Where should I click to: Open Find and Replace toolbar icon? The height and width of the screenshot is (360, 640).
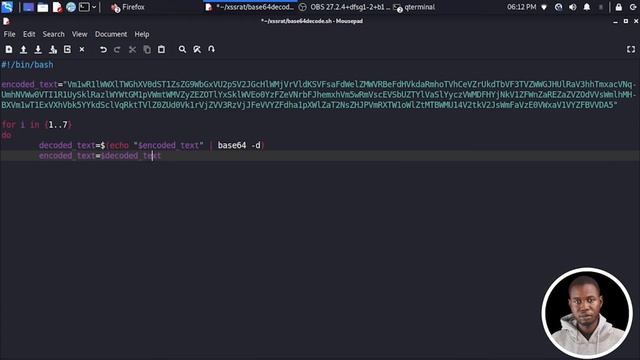pos(197,49)
